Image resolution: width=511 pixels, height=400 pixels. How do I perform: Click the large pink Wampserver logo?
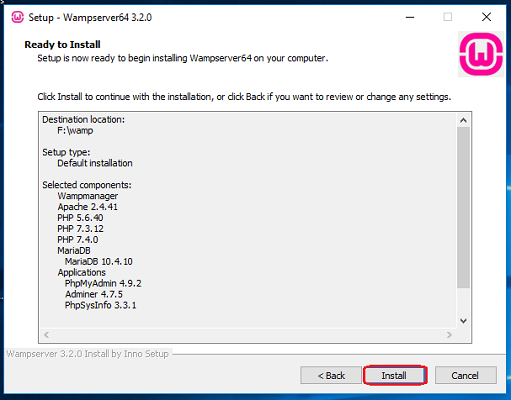point(481,54)
